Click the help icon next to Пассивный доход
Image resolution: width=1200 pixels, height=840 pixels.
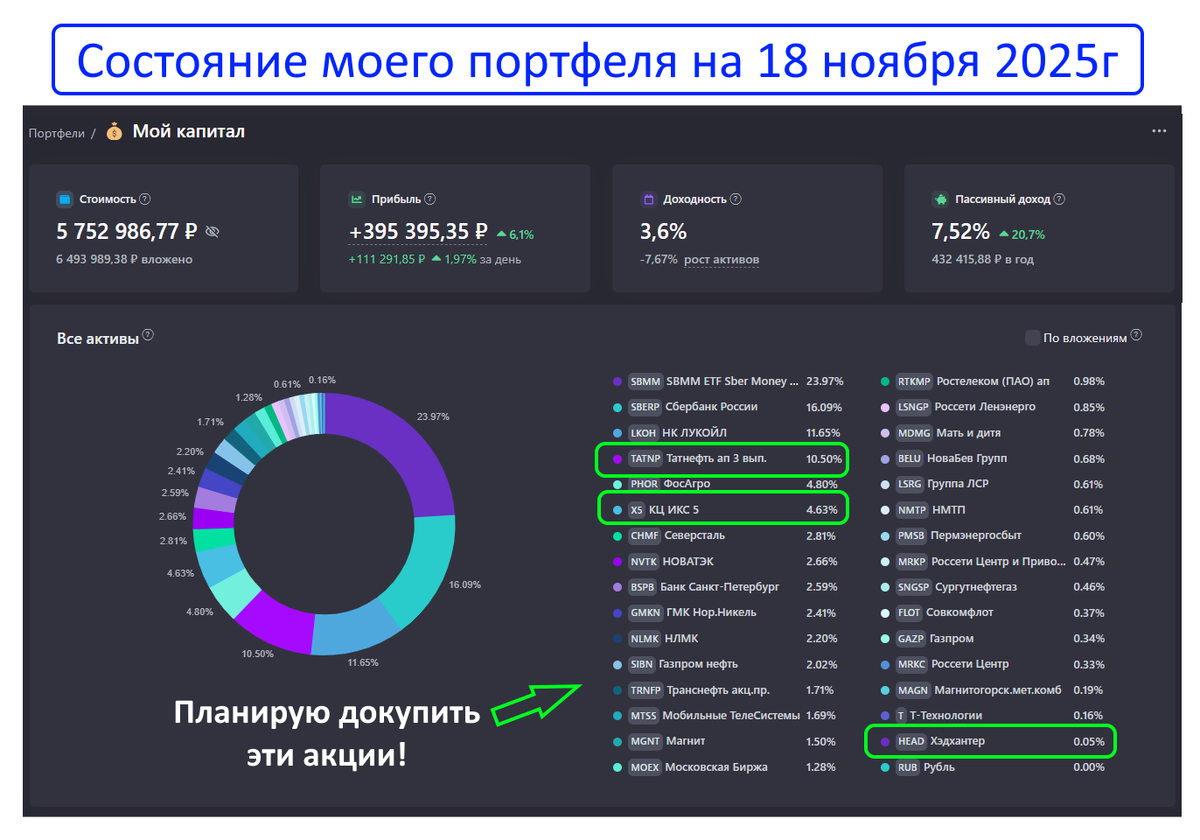(1059, 199)
